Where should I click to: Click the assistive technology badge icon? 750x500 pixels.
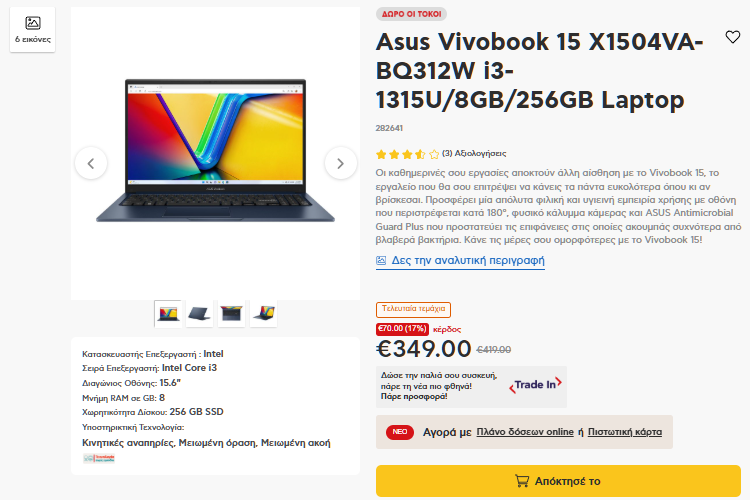[99, 458]
